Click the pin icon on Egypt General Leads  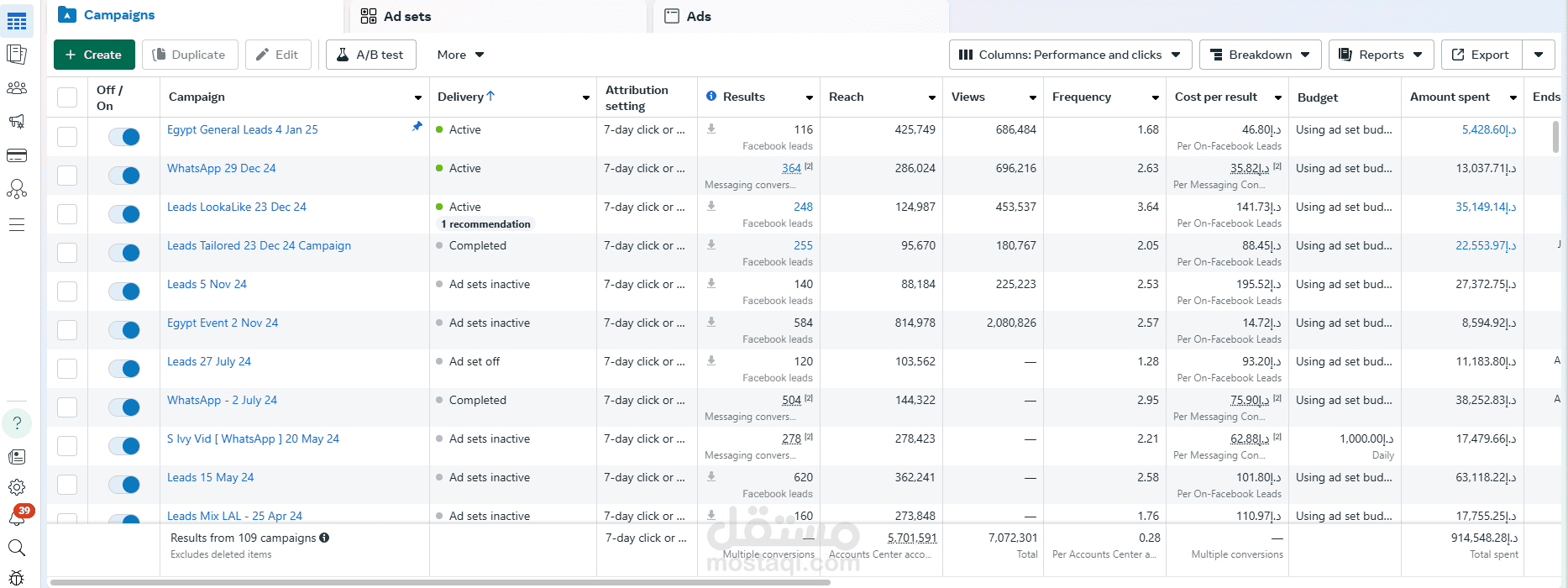tap(417, 127)
